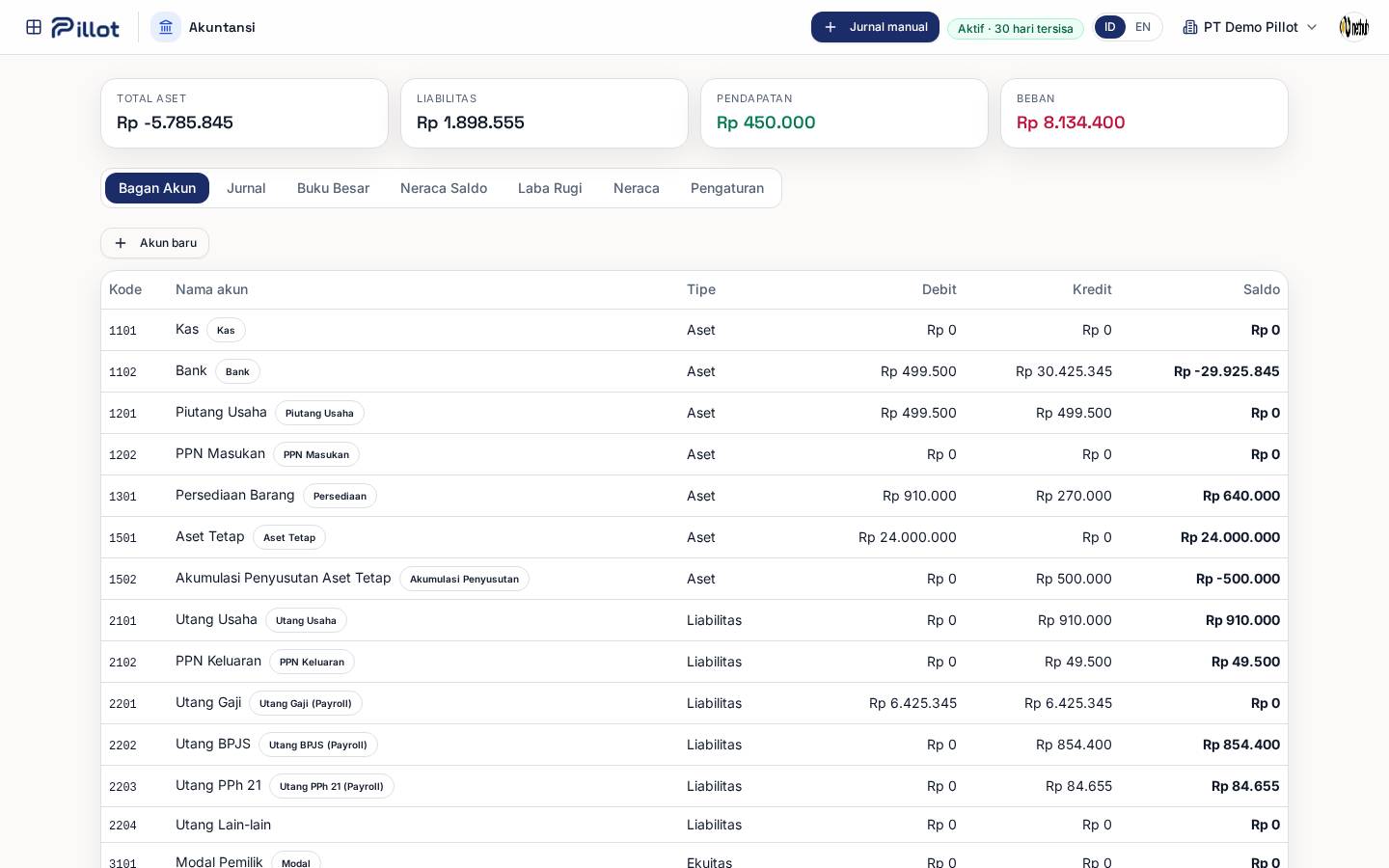Screen dimensions: 1389x868
Task: Open the Jurnal tab
Action: pyautogui.click(x=246, y=188)
